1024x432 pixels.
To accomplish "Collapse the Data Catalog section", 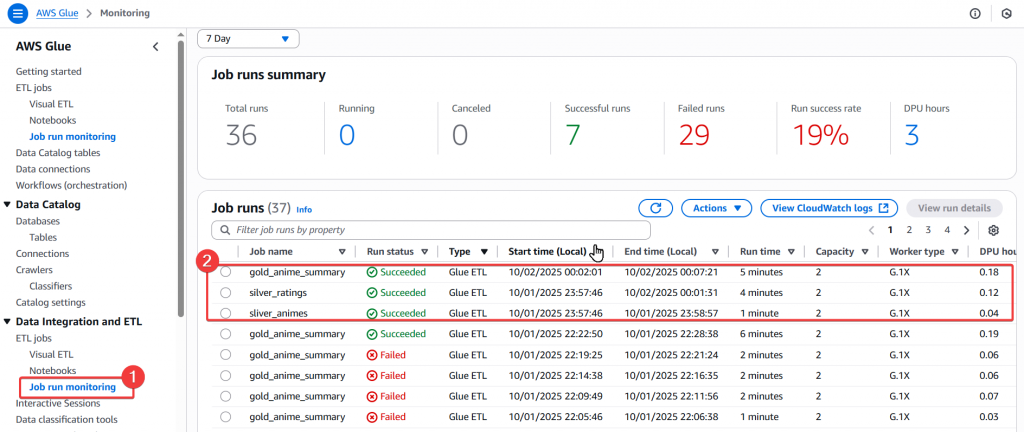I will point(7,205).
